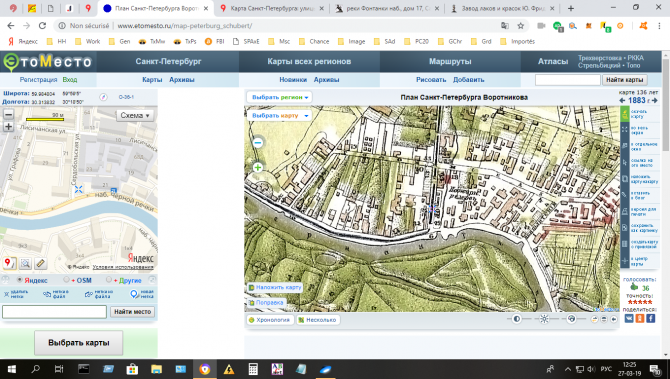Screen dimensions: 670x379
Task: Bookmark this page with the star
Action: click(x=520, y=26)
